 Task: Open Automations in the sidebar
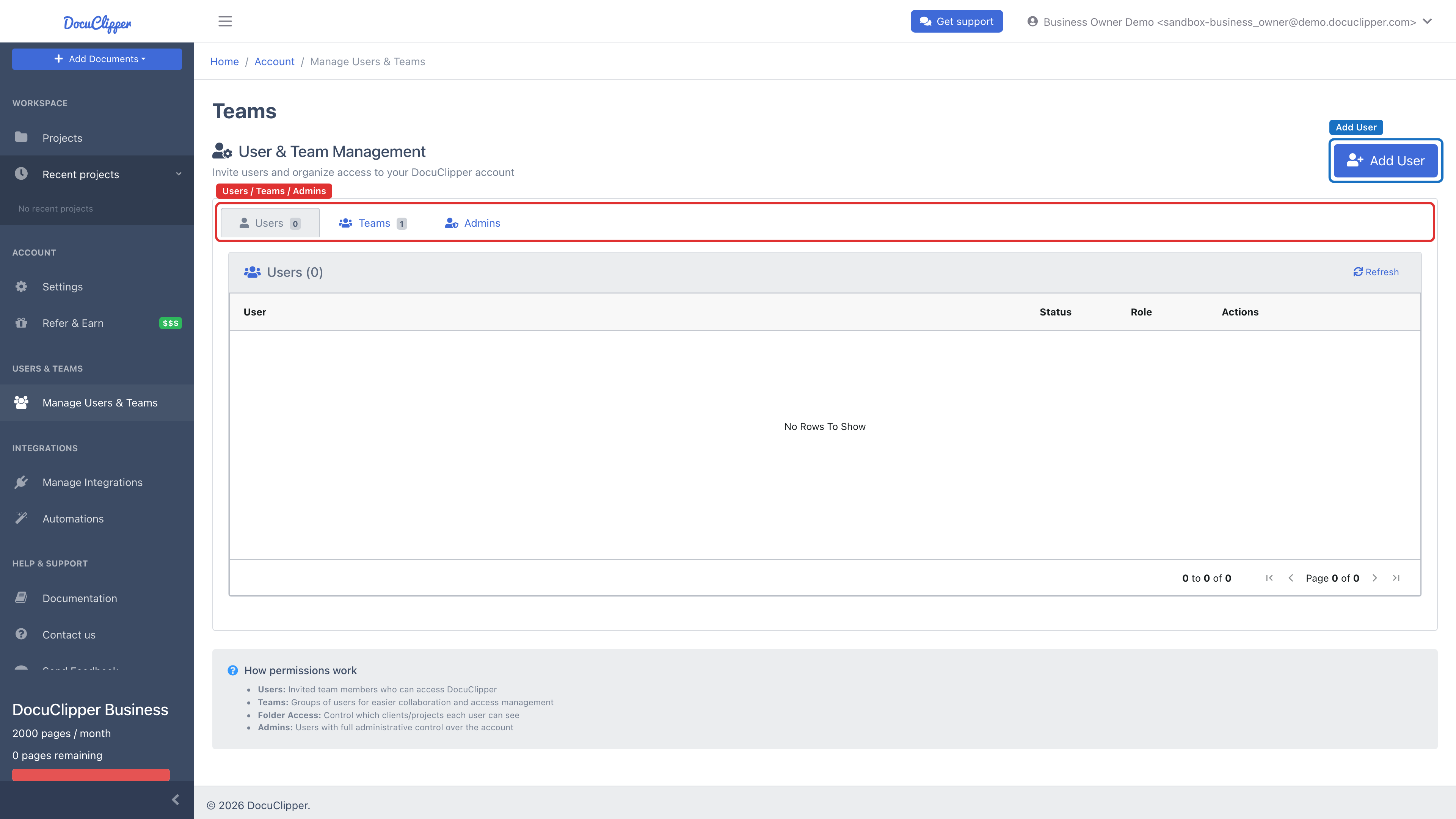(97, 518)
